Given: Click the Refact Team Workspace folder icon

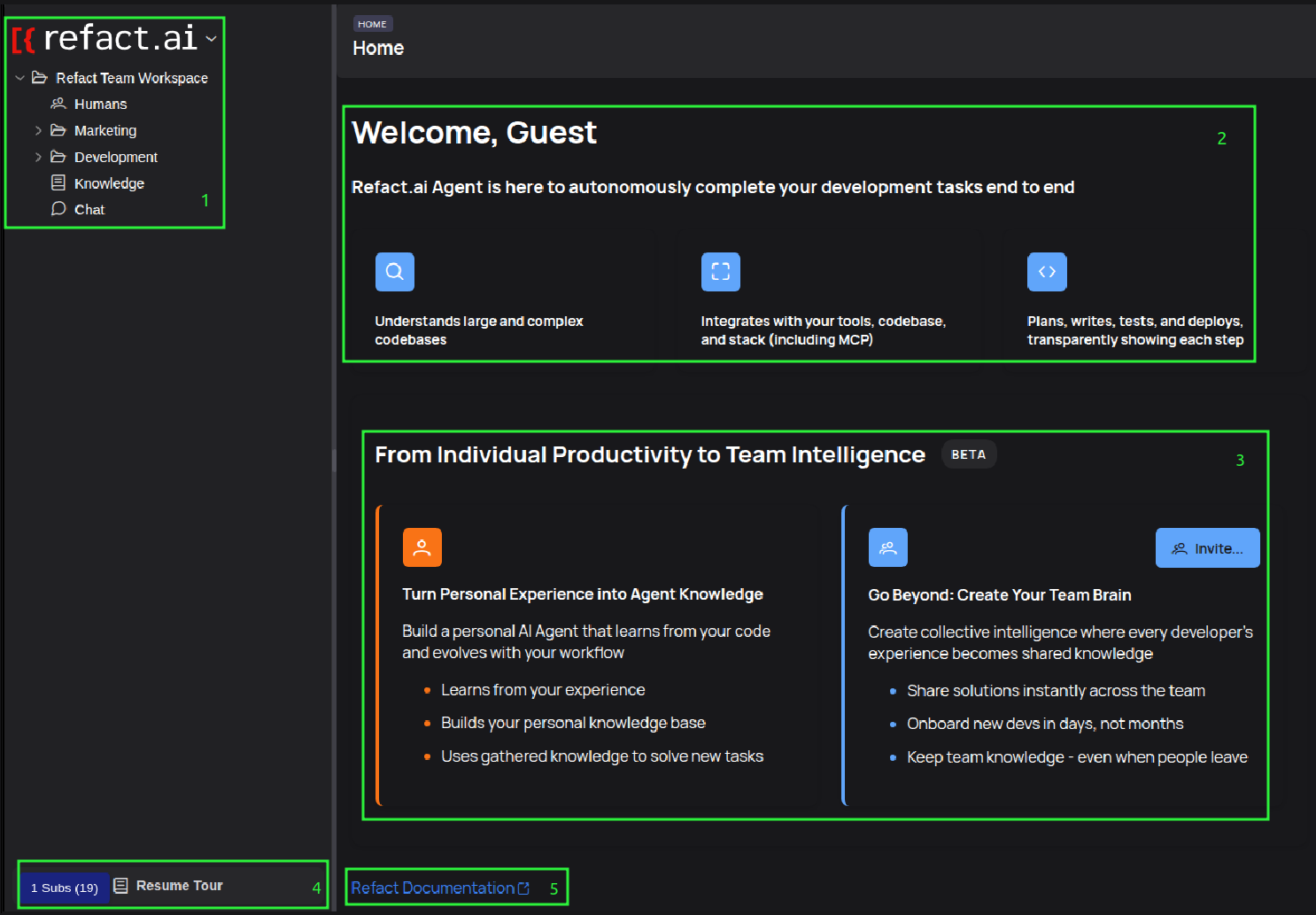Looking at the screenshot, I should [40, 78].
